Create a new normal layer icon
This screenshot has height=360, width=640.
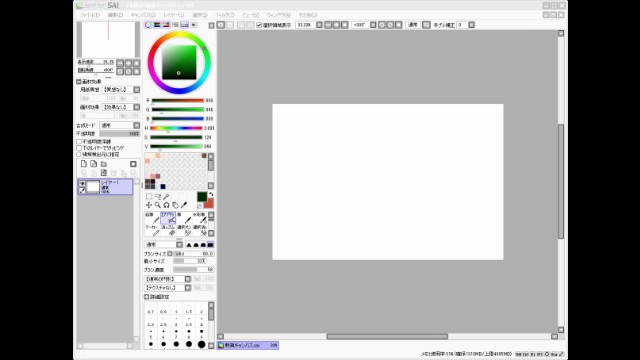tap(84, 164)
